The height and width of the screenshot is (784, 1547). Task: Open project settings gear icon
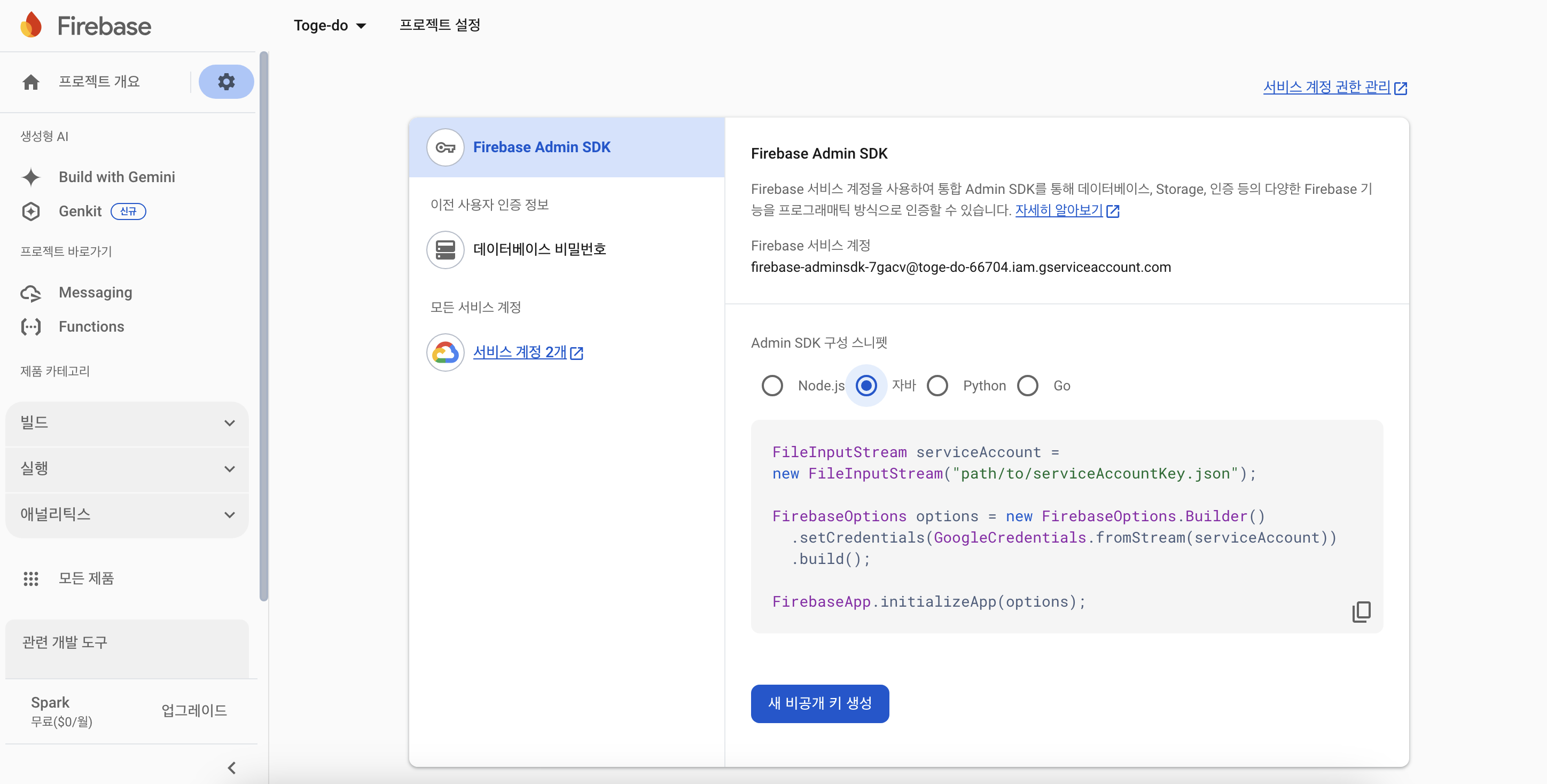226,82
